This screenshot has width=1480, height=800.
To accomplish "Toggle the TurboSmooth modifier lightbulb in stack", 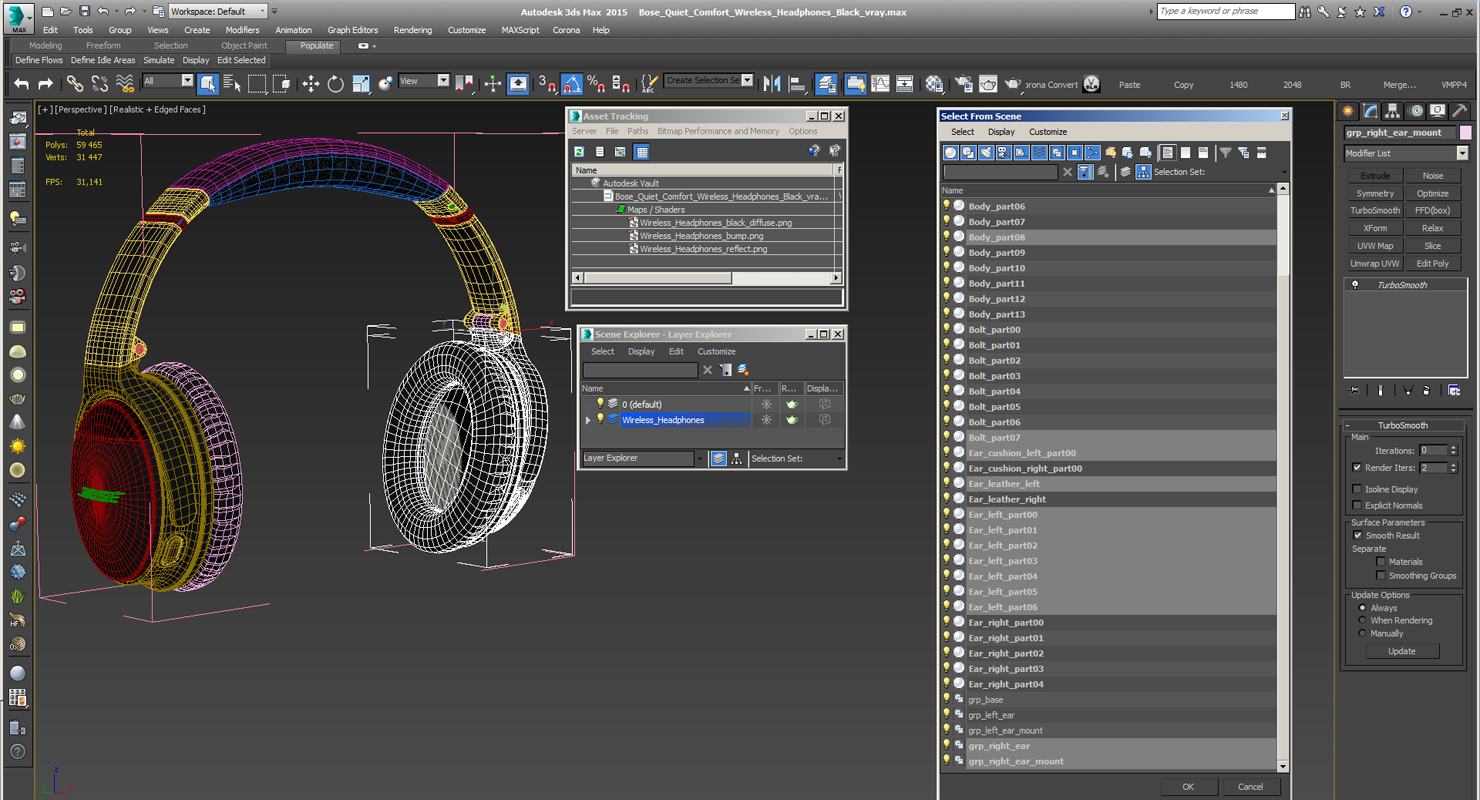I will coord(1355,285).
